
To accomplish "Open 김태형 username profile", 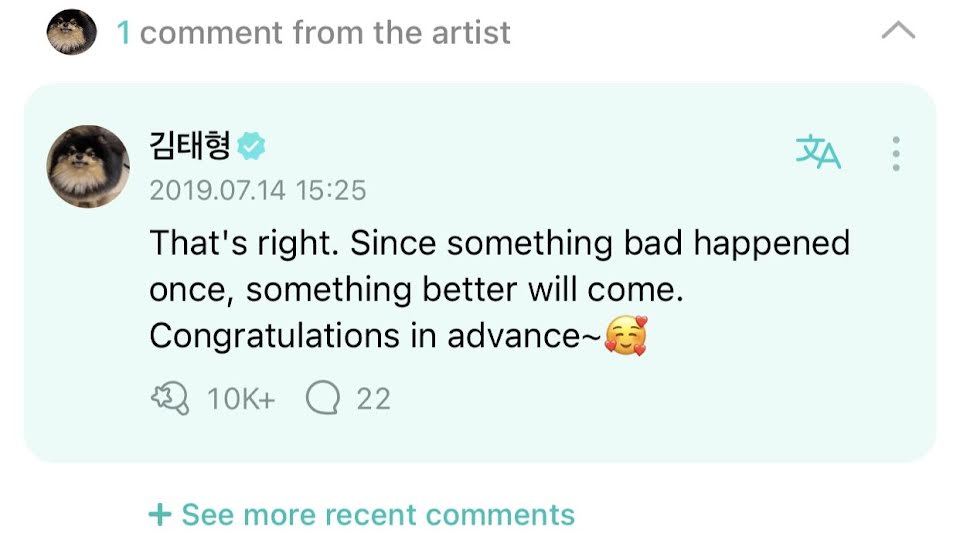I will tap(190, 146).
